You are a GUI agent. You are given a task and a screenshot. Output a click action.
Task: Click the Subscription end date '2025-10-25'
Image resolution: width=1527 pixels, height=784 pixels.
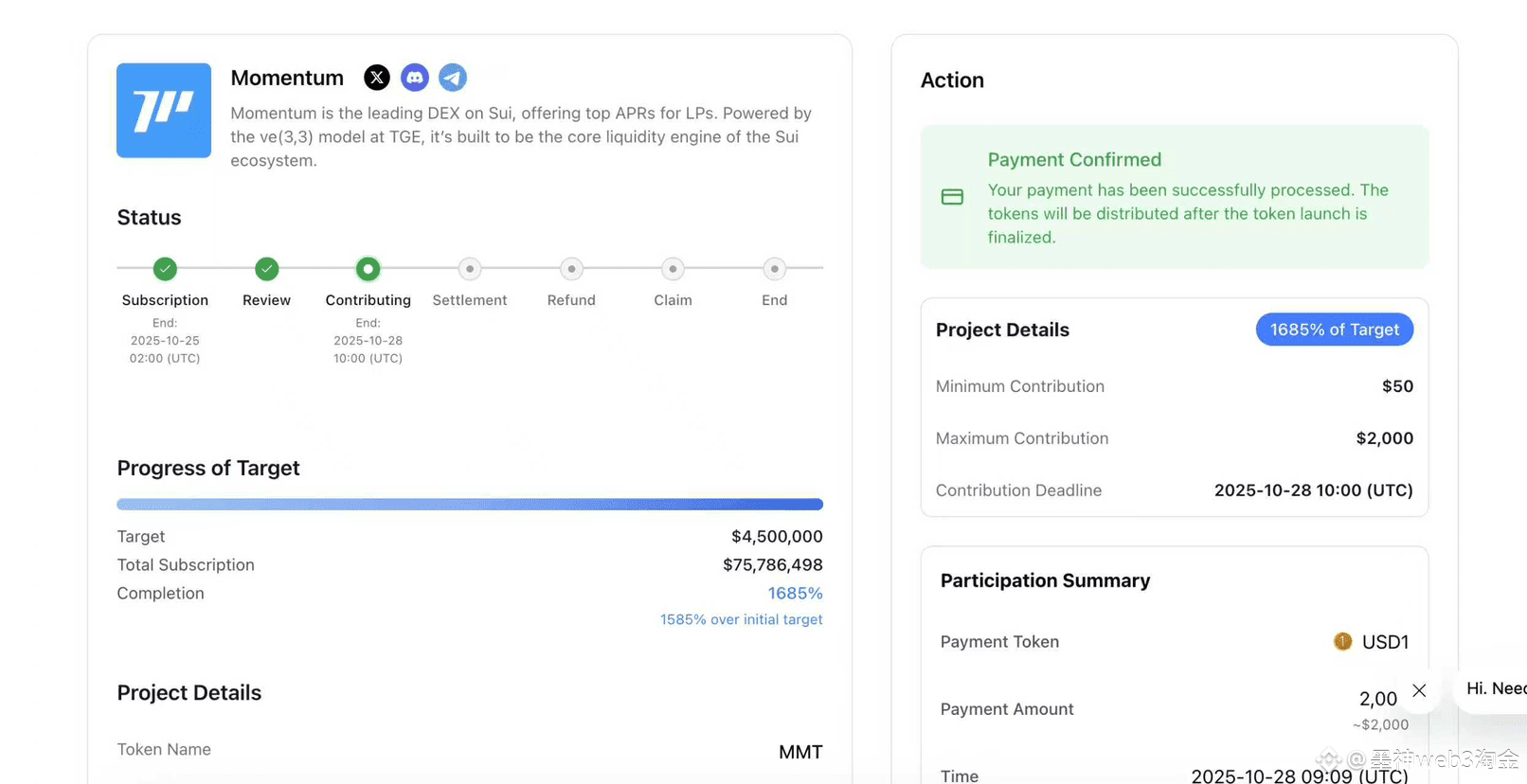click(165, 341)
